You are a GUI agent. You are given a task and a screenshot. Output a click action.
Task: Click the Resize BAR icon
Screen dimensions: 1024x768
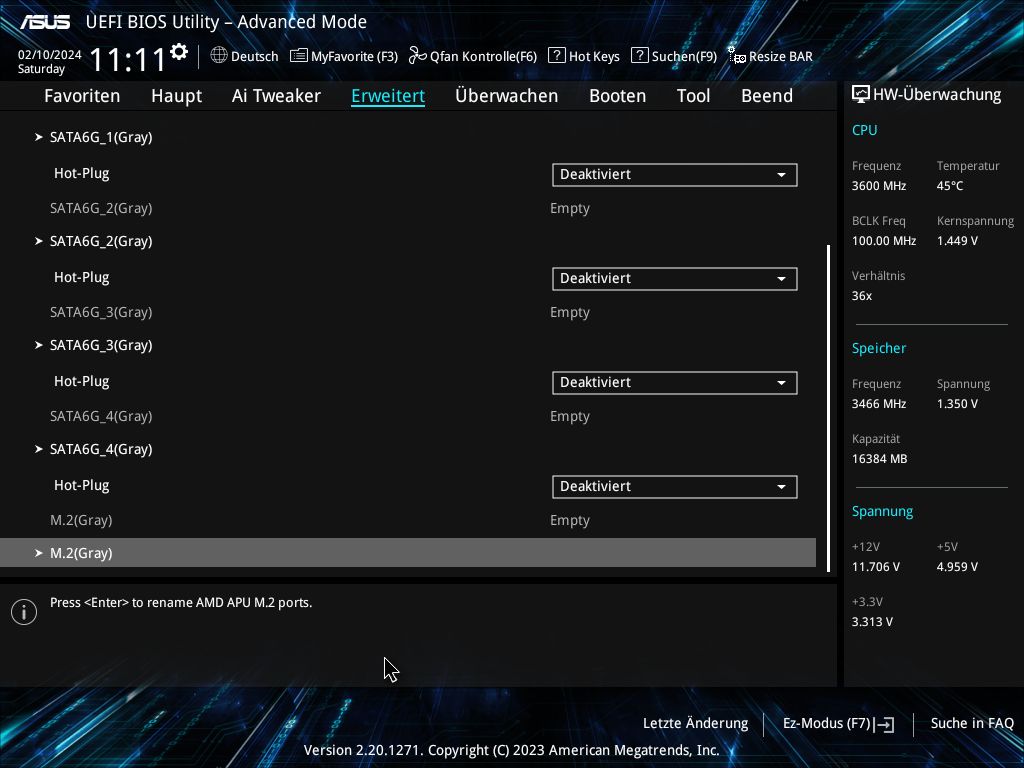(737, 56)
